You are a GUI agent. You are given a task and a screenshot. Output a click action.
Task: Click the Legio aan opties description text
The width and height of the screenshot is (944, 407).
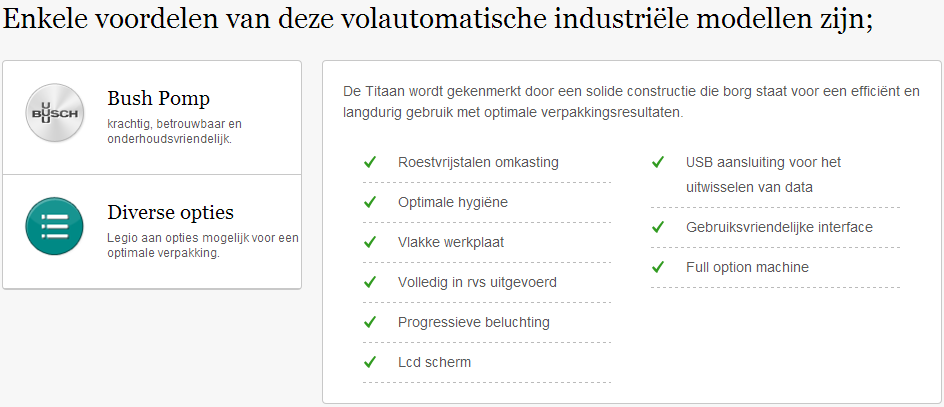click(203, 245)
